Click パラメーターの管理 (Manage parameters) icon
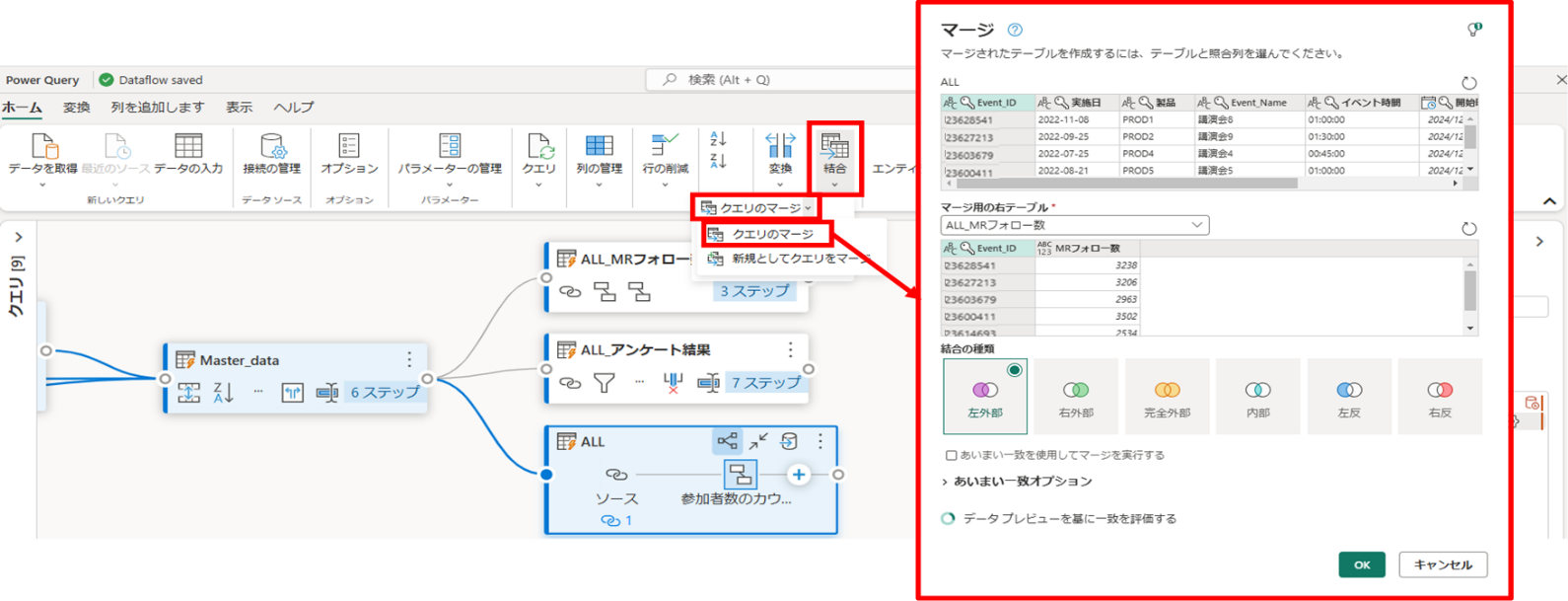 click(450, 146)
